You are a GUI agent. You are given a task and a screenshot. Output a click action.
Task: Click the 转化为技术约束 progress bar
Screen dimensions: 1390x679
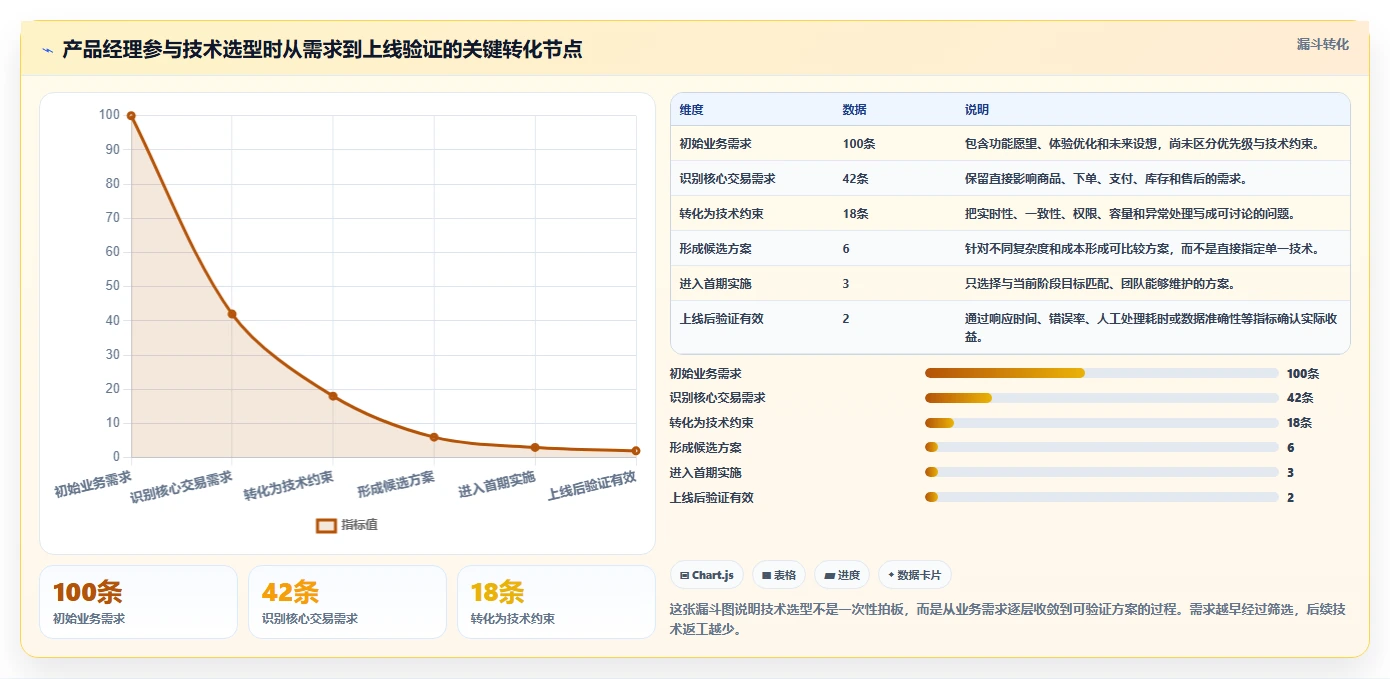[x=1102, y=423]
